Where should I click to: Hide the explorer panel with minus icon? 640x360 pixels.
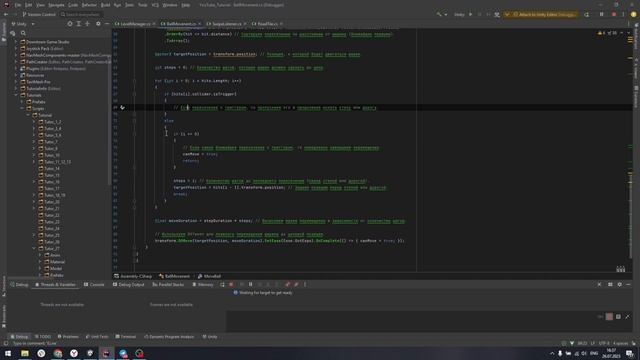(107, 24)
